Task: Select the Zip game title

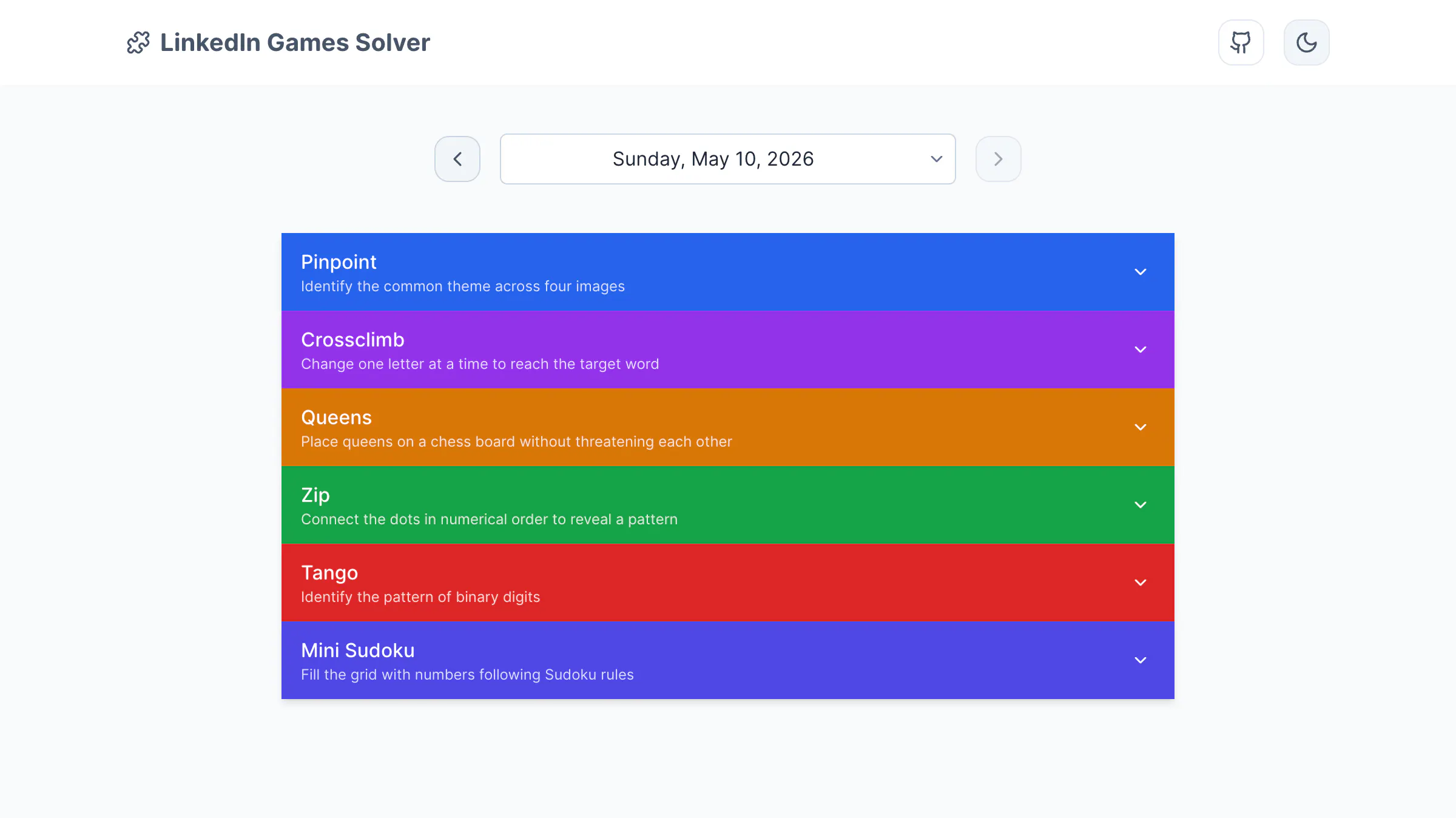Action: (x=315, y=495)
